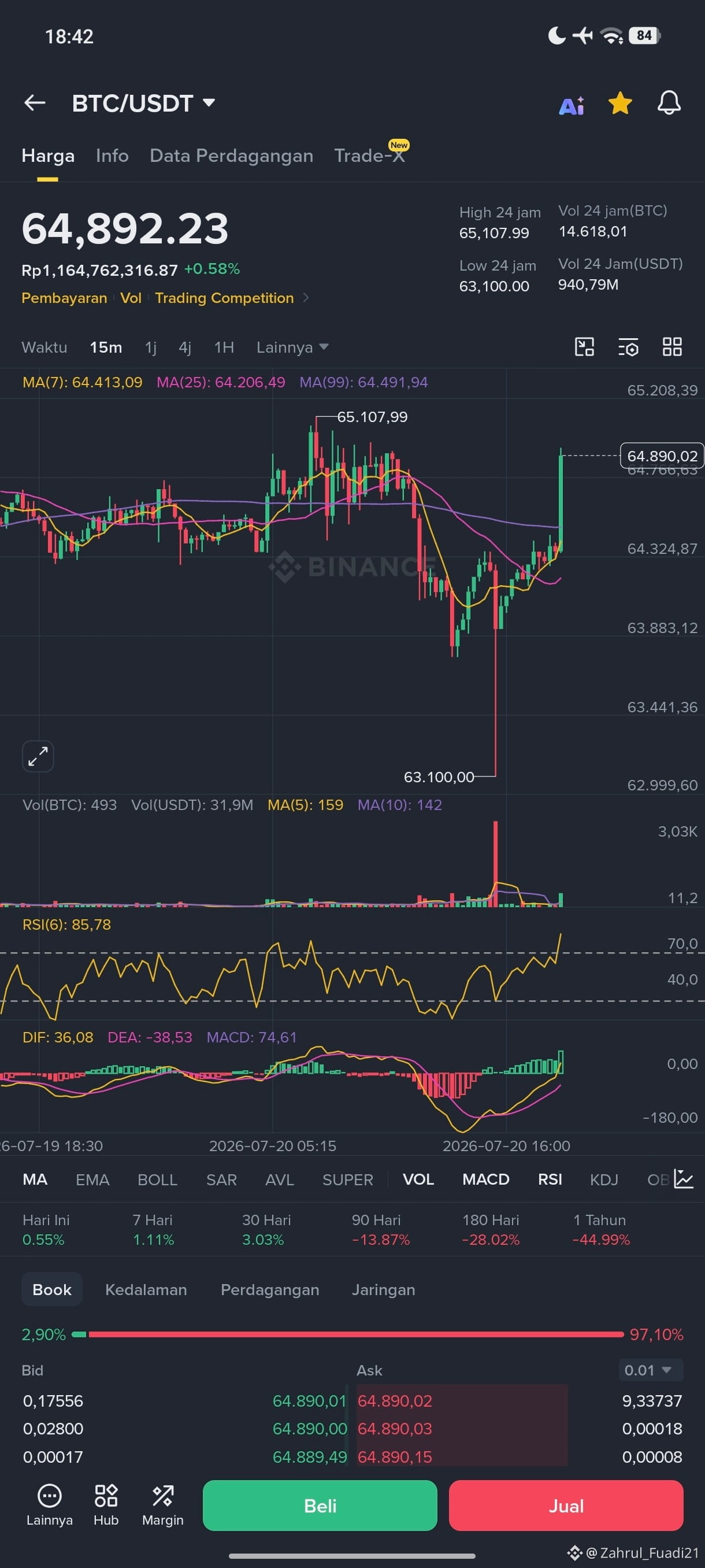Open 0.01 price precision dropdown
Screen dimensions: 705x1568
[x=650, y=1370]
